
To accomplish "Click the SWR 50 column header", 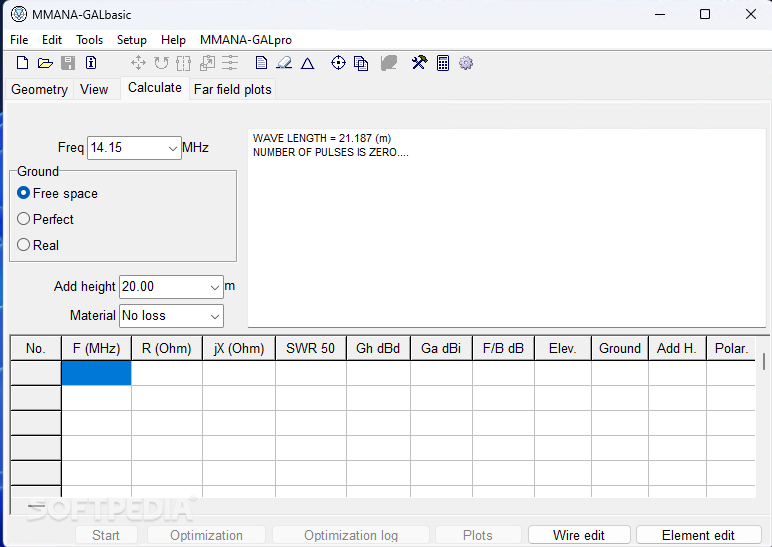I will (x=311, y=349).
